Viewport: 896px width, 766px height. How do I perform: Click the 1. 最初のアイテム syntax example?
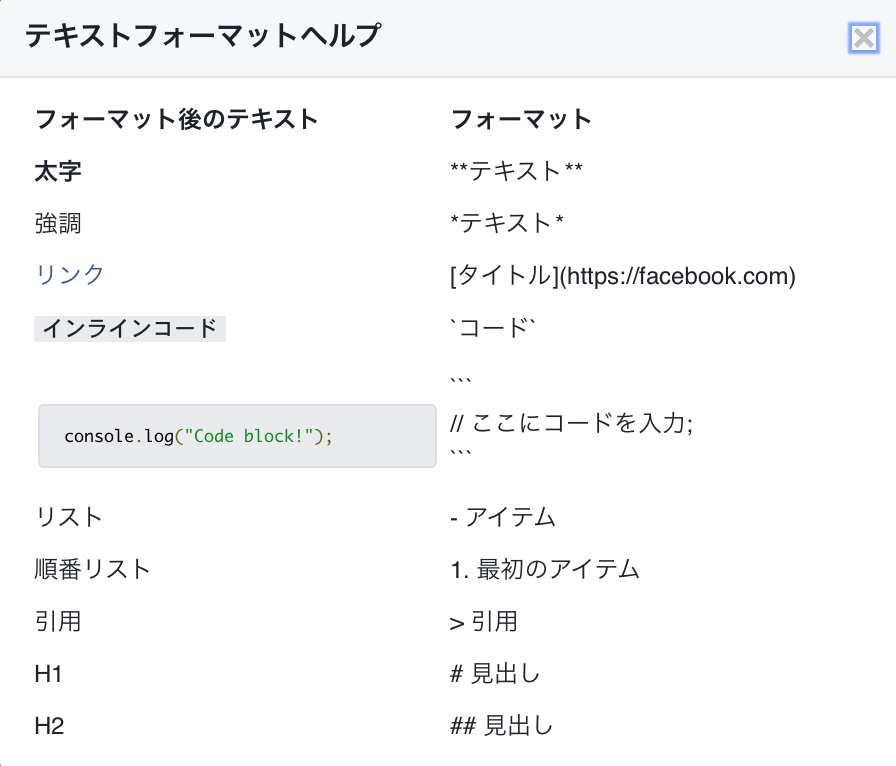click(545, 570)
